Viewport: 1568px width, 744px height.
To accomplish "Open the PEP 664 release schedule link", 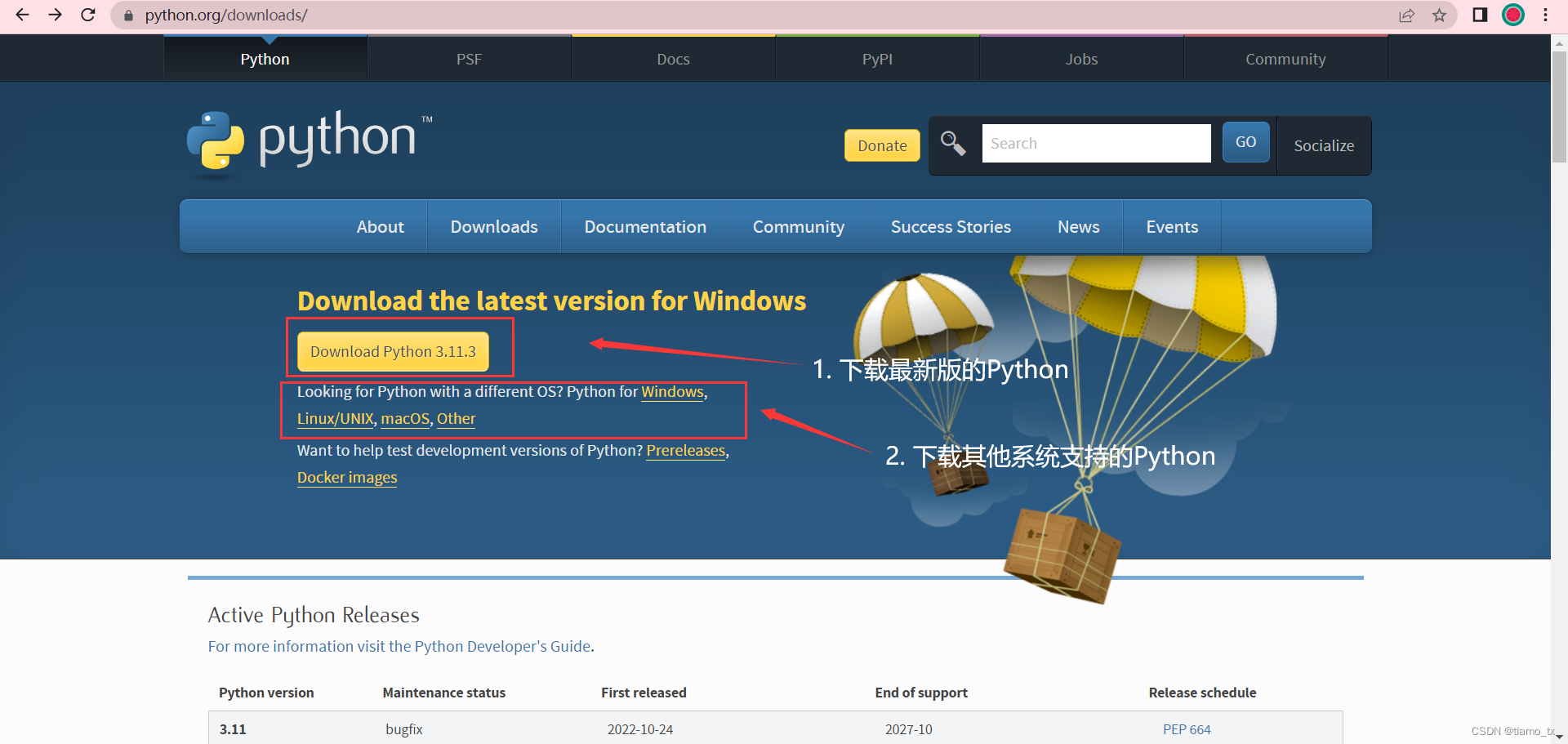I will 1187,729.
